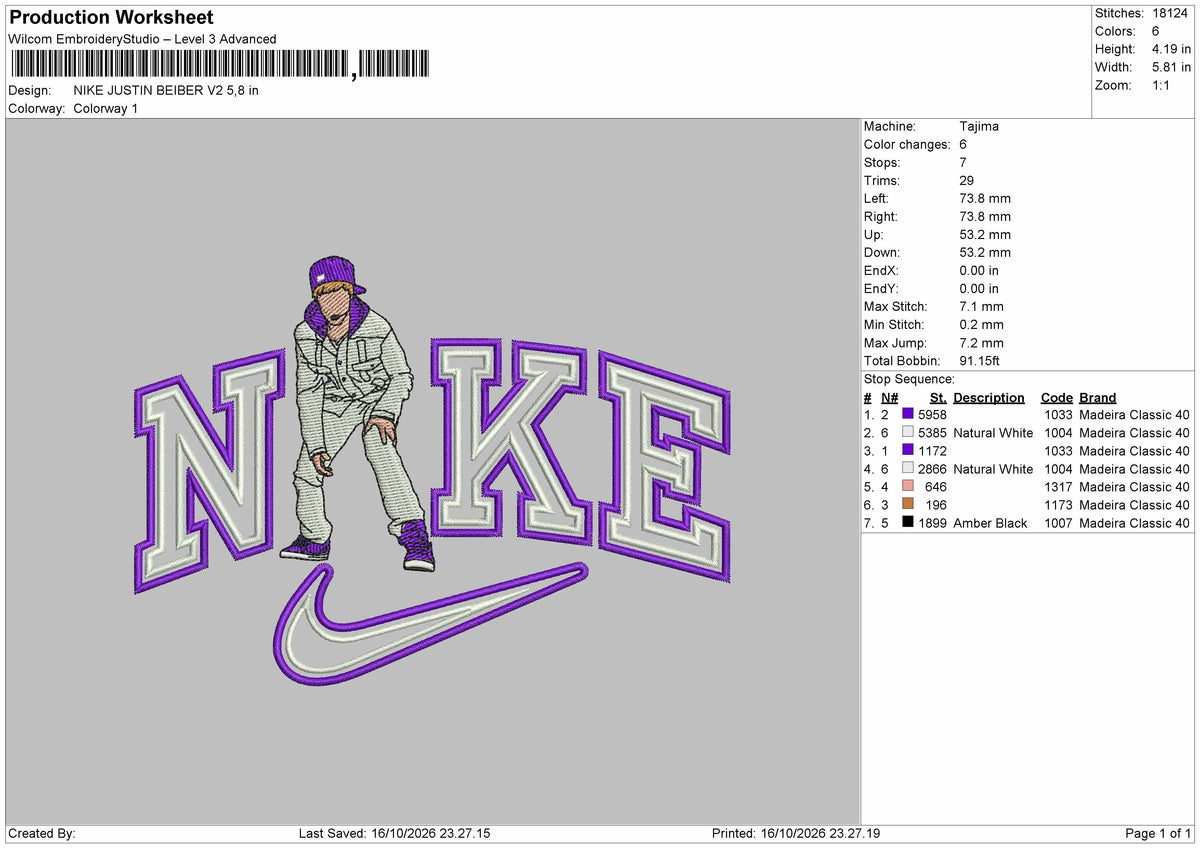Click the Max Stitch value 7.1 mm

pos(981,306)
